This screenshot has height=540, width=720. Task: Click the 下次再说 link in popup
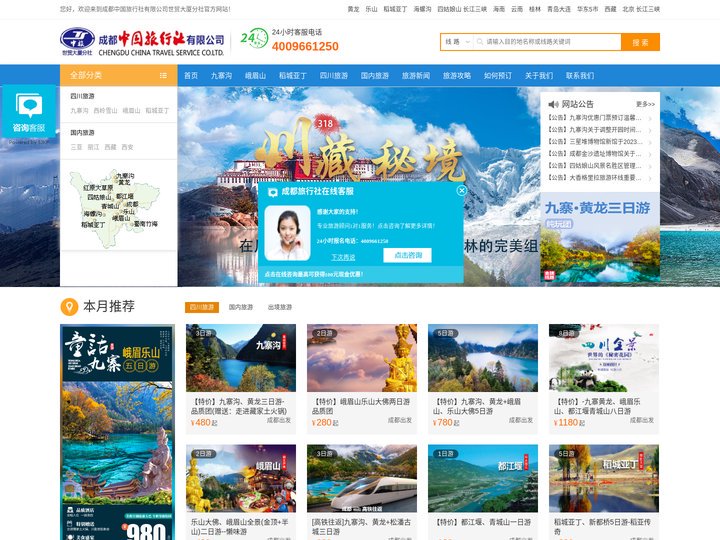343,257
